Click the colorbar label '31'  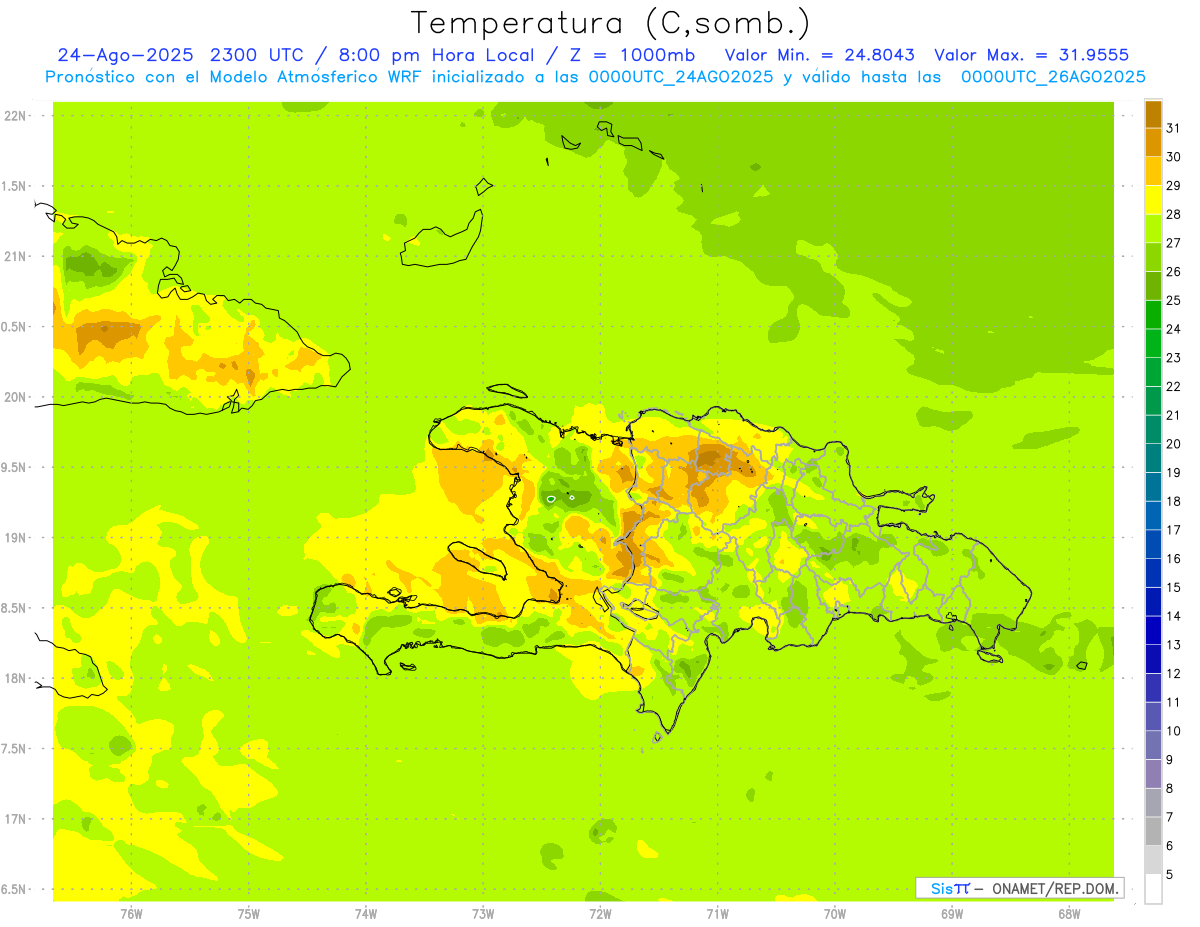point(1174,127)
